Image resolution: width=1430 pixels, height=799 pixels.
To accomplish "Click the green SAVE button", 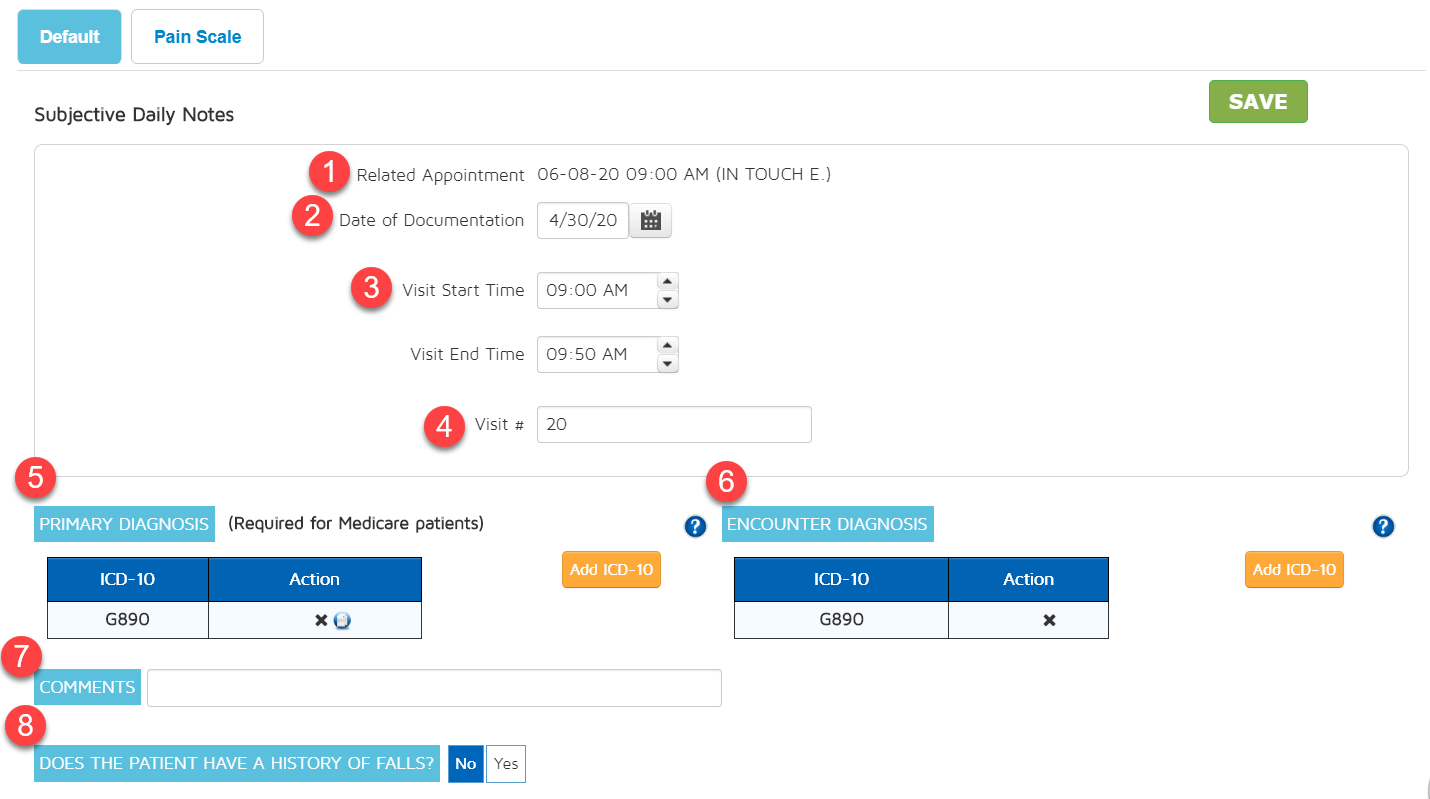I will click(1257, 102).
